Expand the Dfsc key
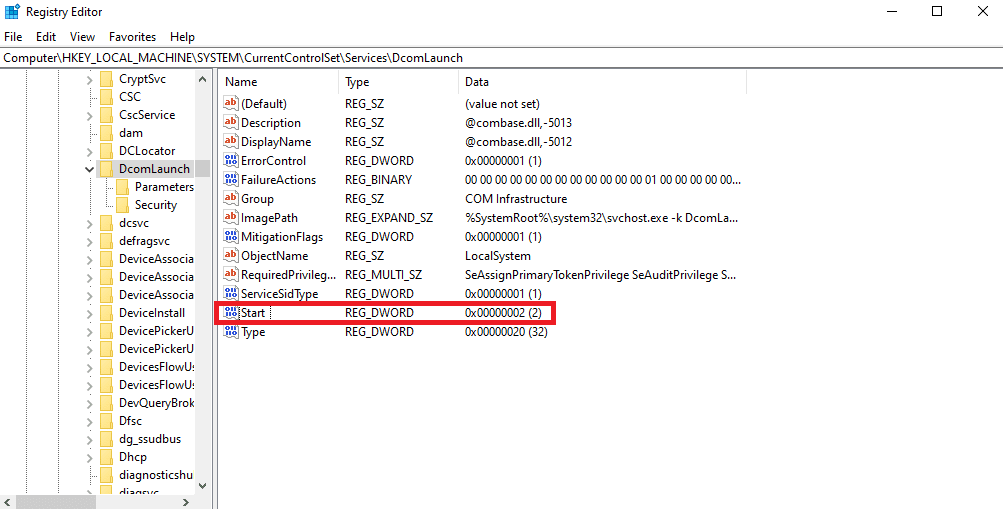Image resolution: width=1003 pixels, height=509 pixels. [89, 421]
